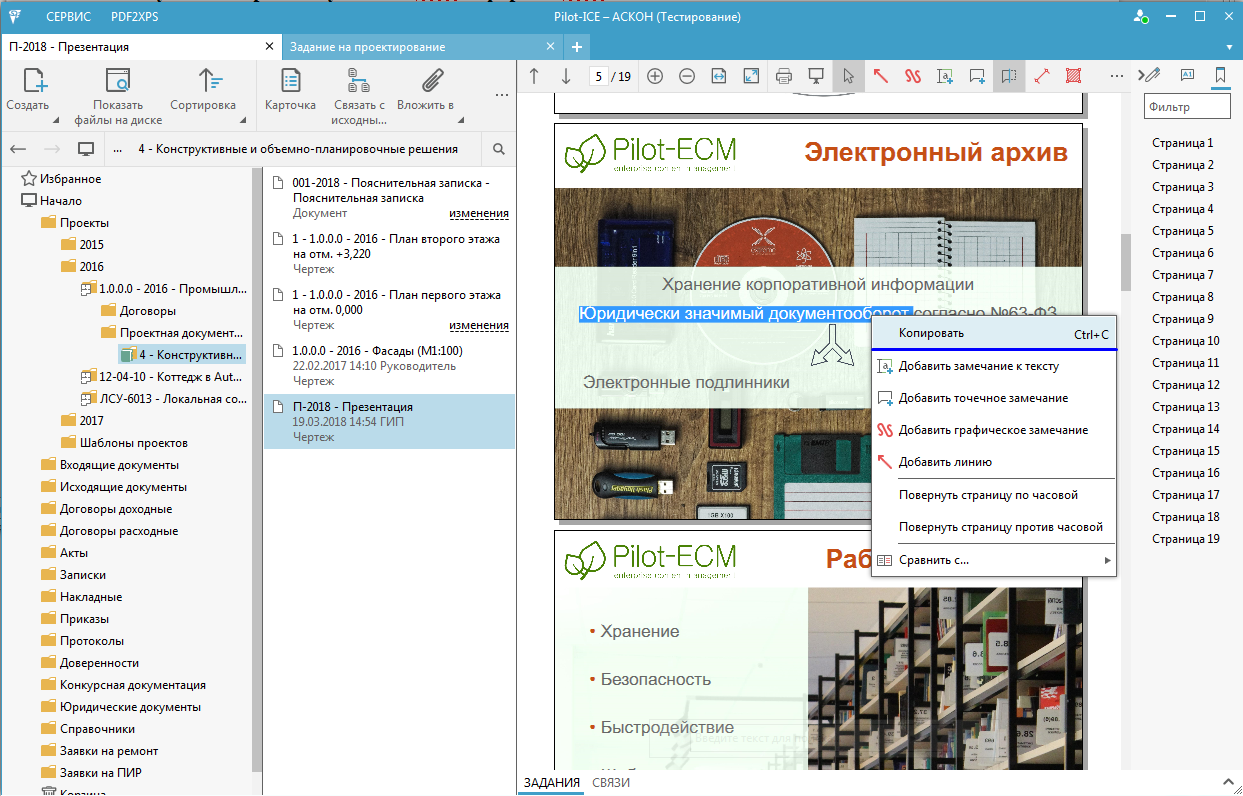Select the red graphic squiggle annotation tool
The width and height of the screenshot is (1243, 796).
[x=913, y=76]
